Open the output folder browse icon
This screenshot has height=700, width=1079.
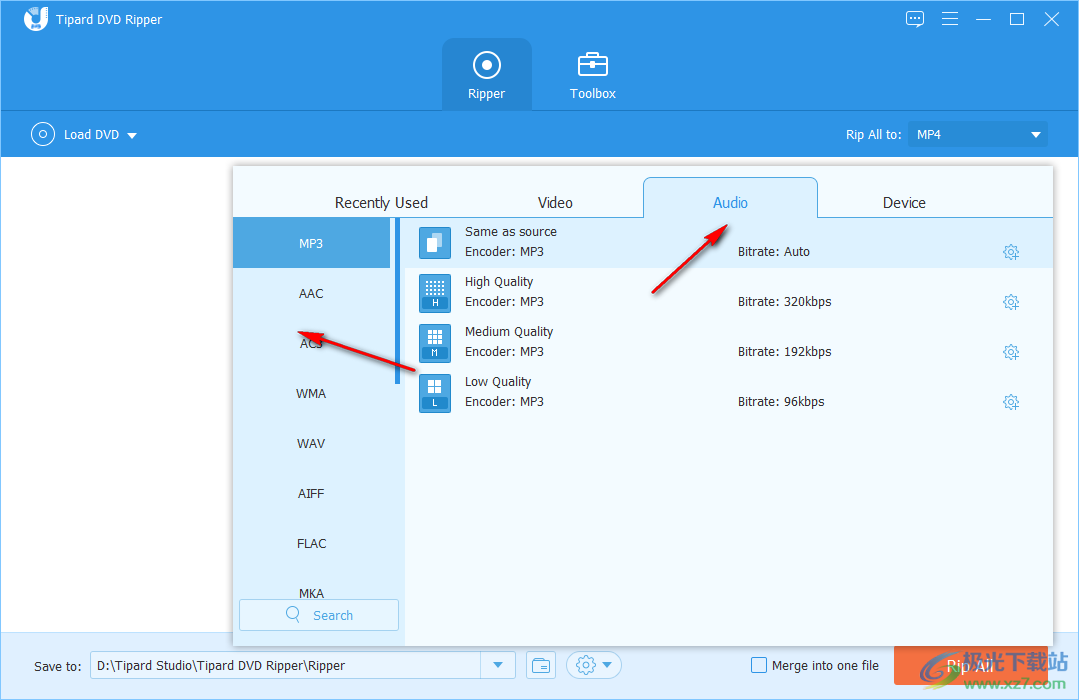tap(541, 665)
